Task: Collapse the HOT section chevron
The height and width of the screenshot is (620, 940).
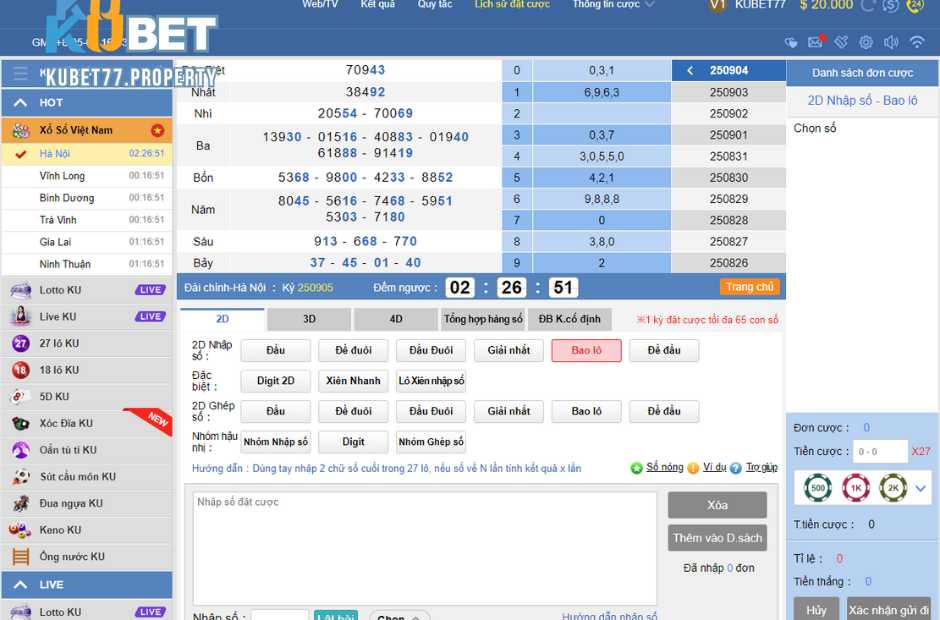Action: tap(20, 103)
